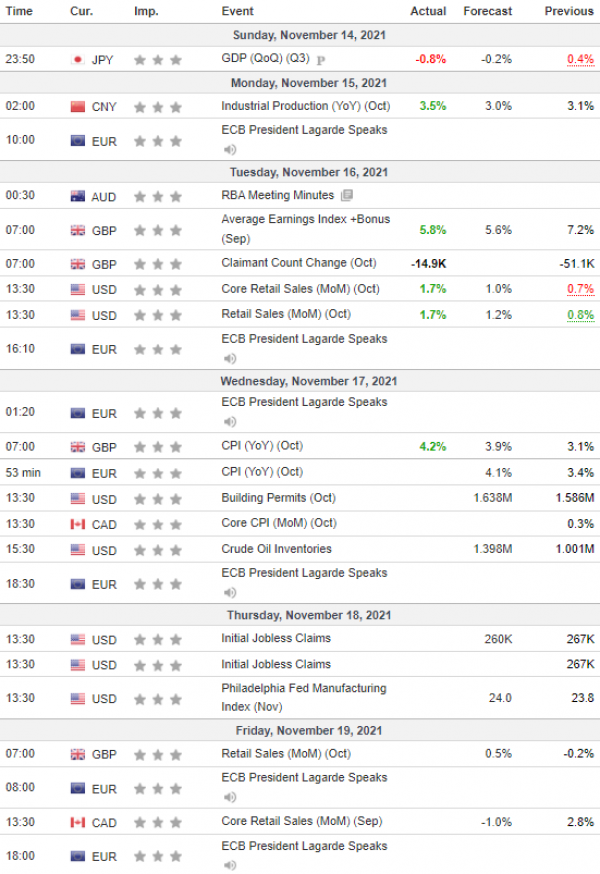
Task: Click the speaker icon under the Friday 08:00 Lagarde speech
Action: [x=230, y=797]
